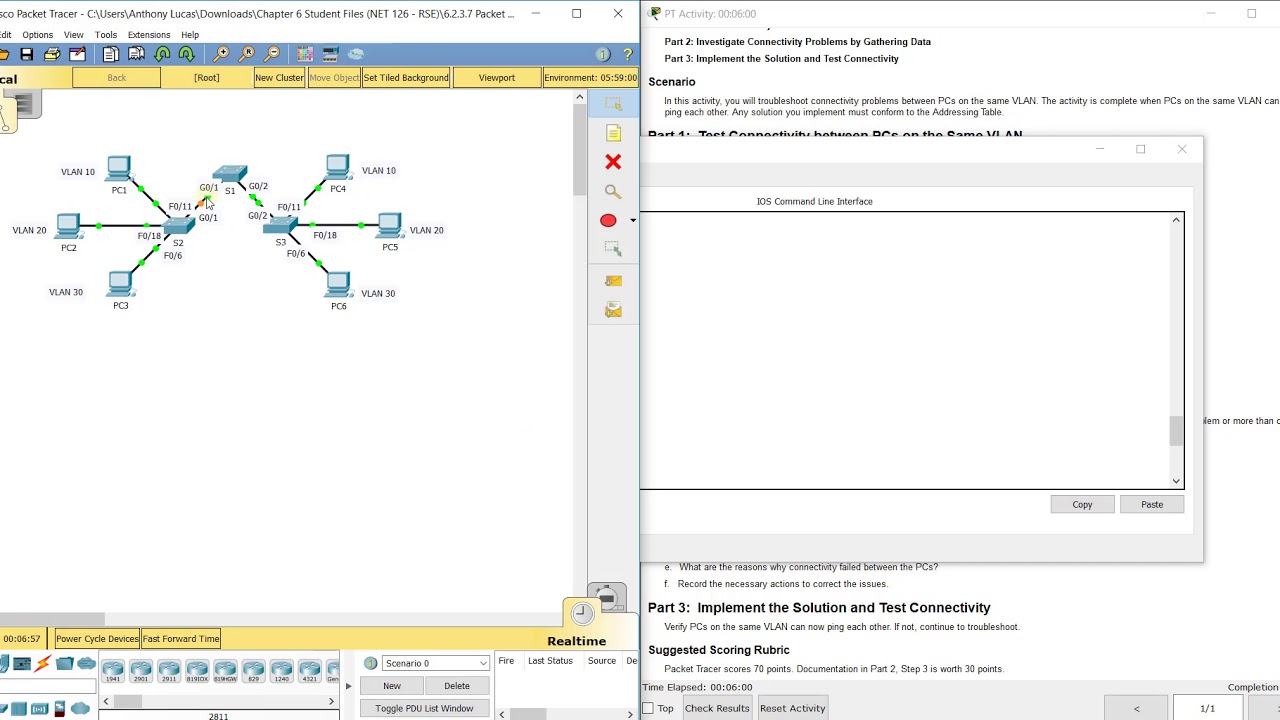Image resolution: width=1280 pixels, height=720 pixels.
Task: Click the Realtime clock icon
Action: (x=582, y=613)
